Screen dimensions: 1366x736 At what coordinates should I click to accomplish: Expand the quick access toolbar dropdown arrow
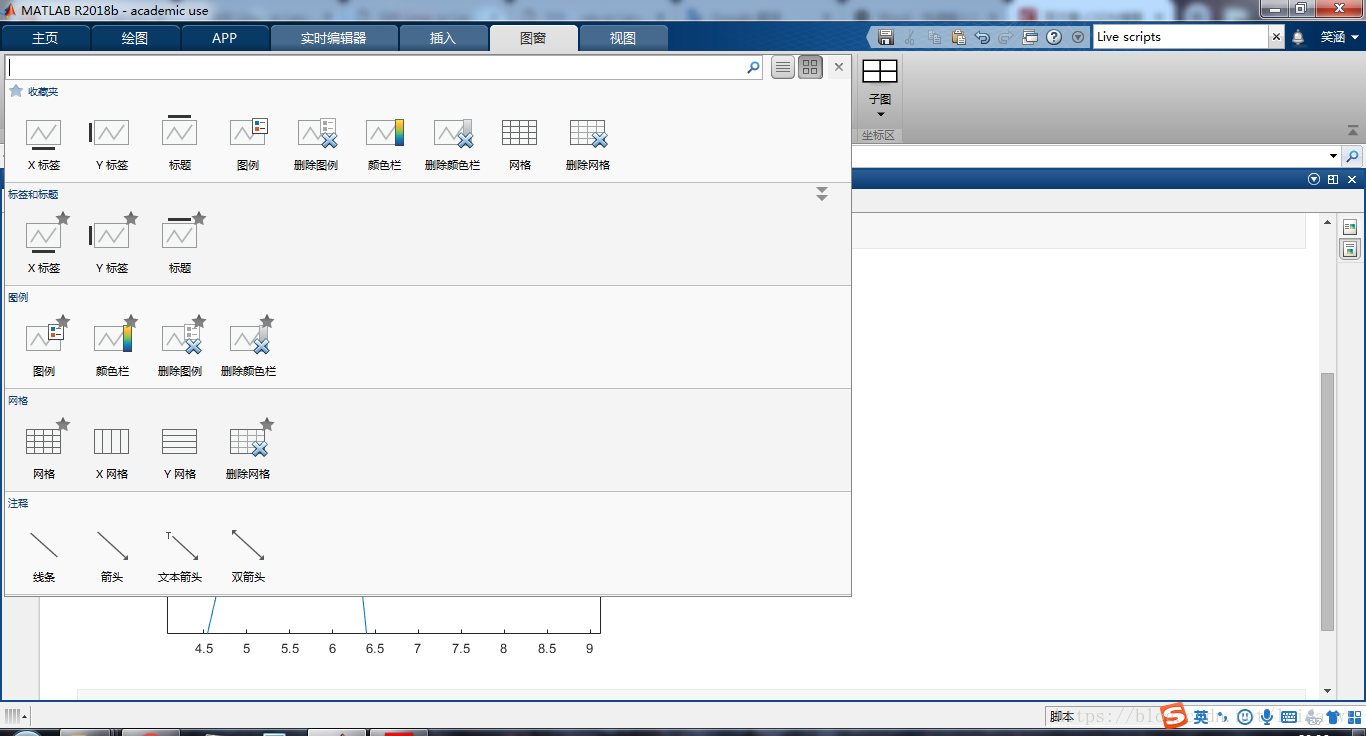click(1078, 37)
